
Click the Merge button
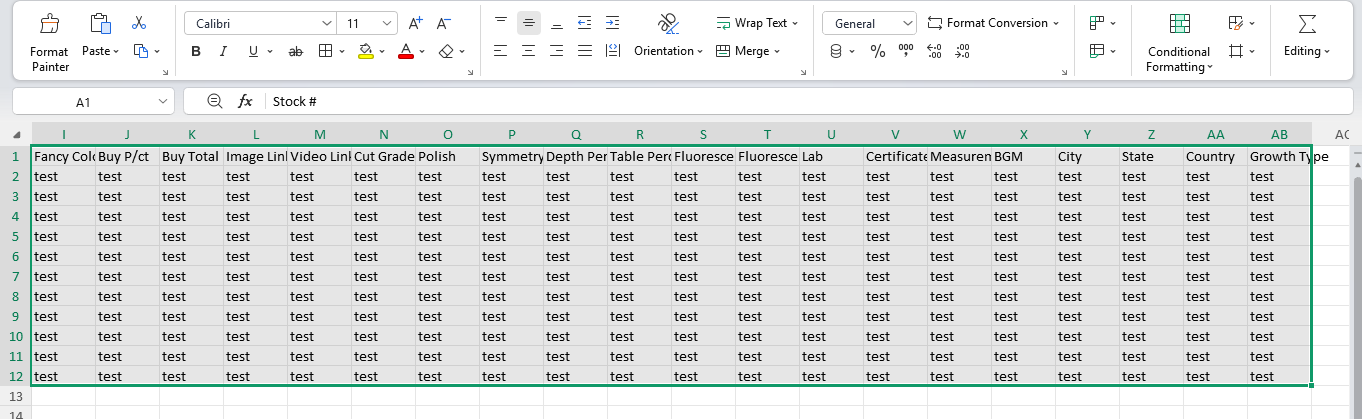coord(742,51)
